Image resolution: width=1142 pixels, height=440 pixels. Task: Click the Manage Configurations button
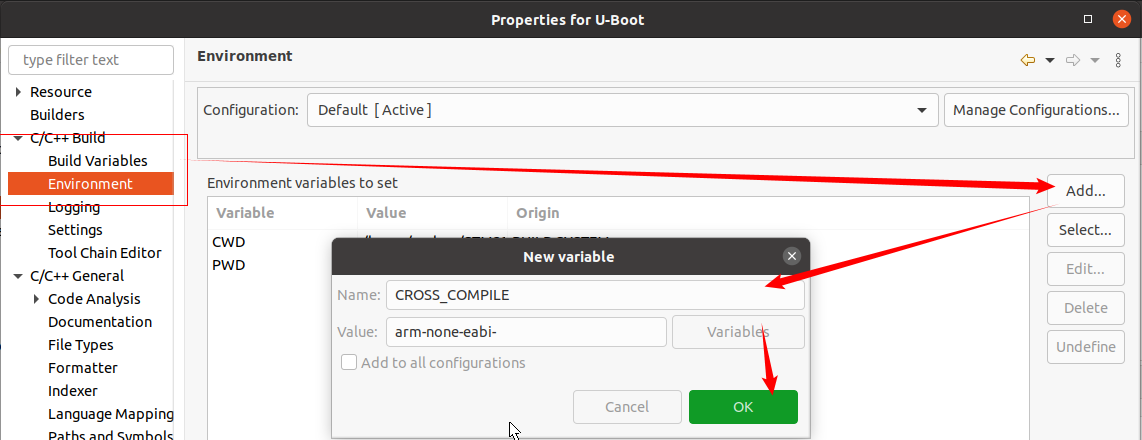(1036, 110)
